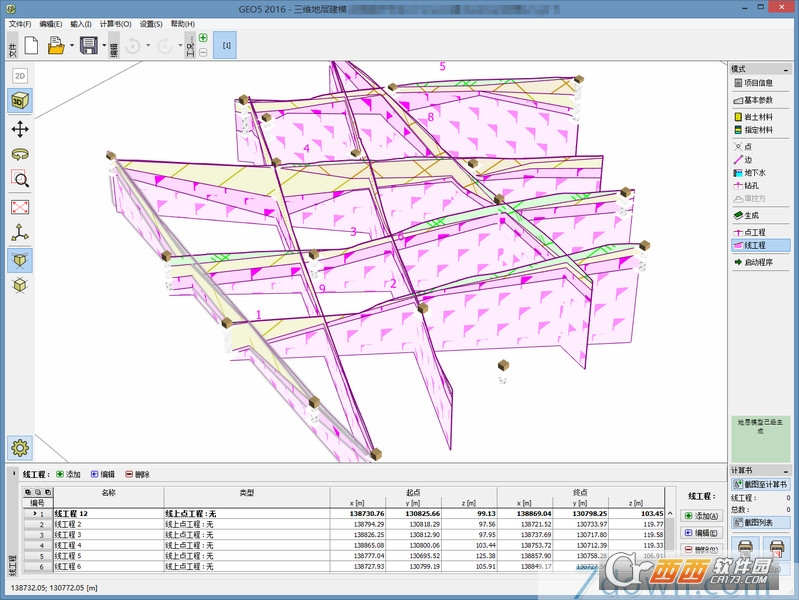This screenshot has height=600, width=799.
Task: Collapse the 模式 panel header
Action: coord(785,69)
